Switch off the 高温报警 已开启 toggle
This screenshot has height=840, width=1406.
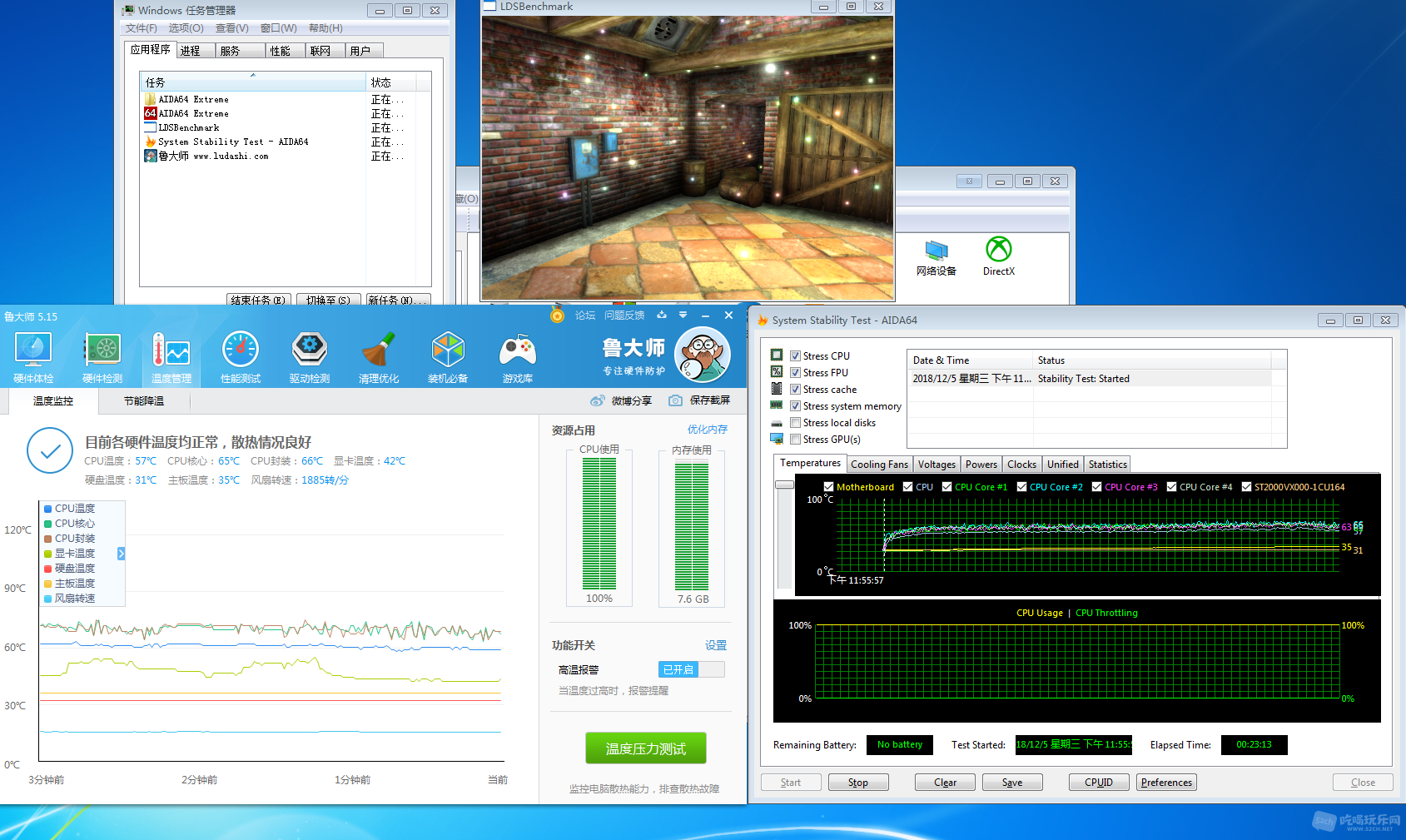click(x=691, y=669)
